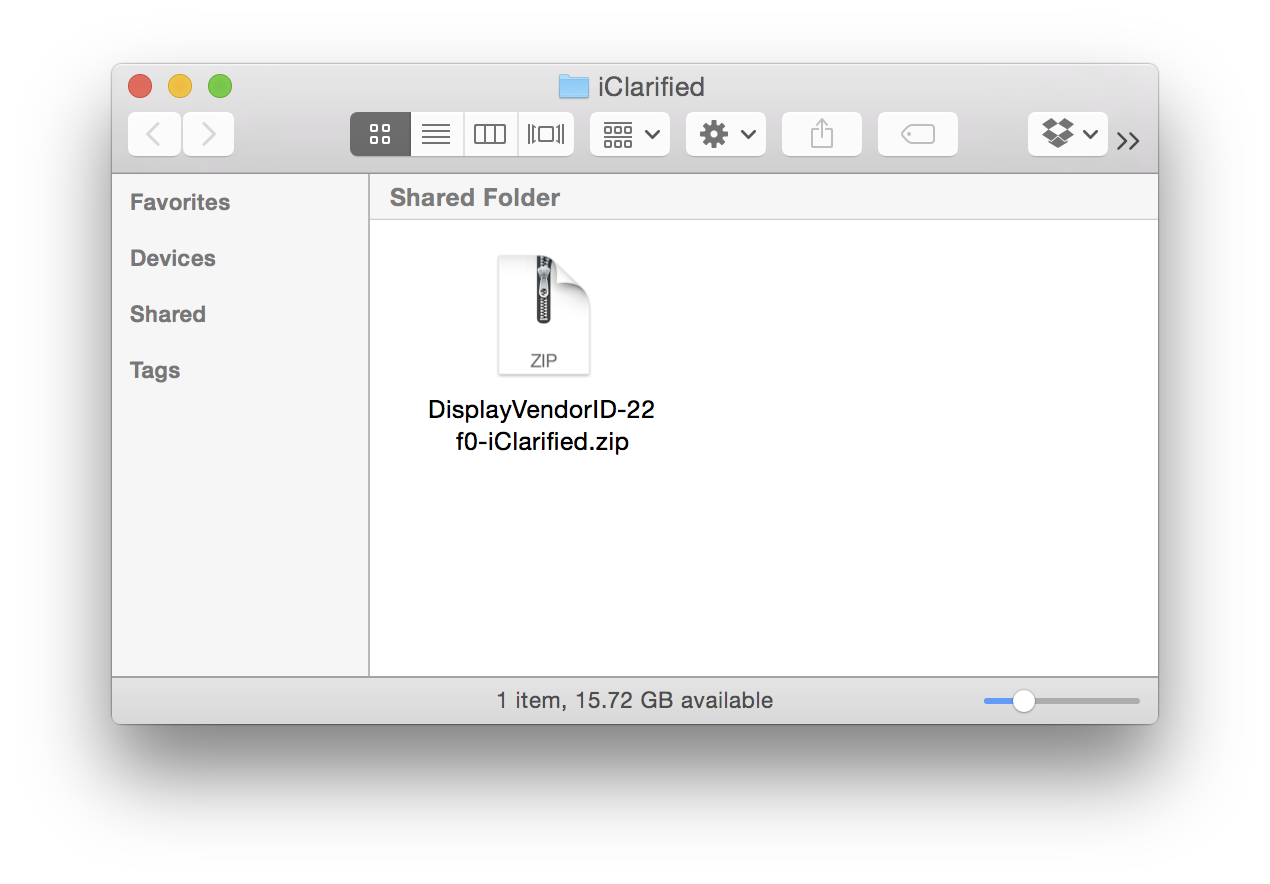Click the Edit Tags toolbar button
1270x884 pixels.
(x=918, y=134)
